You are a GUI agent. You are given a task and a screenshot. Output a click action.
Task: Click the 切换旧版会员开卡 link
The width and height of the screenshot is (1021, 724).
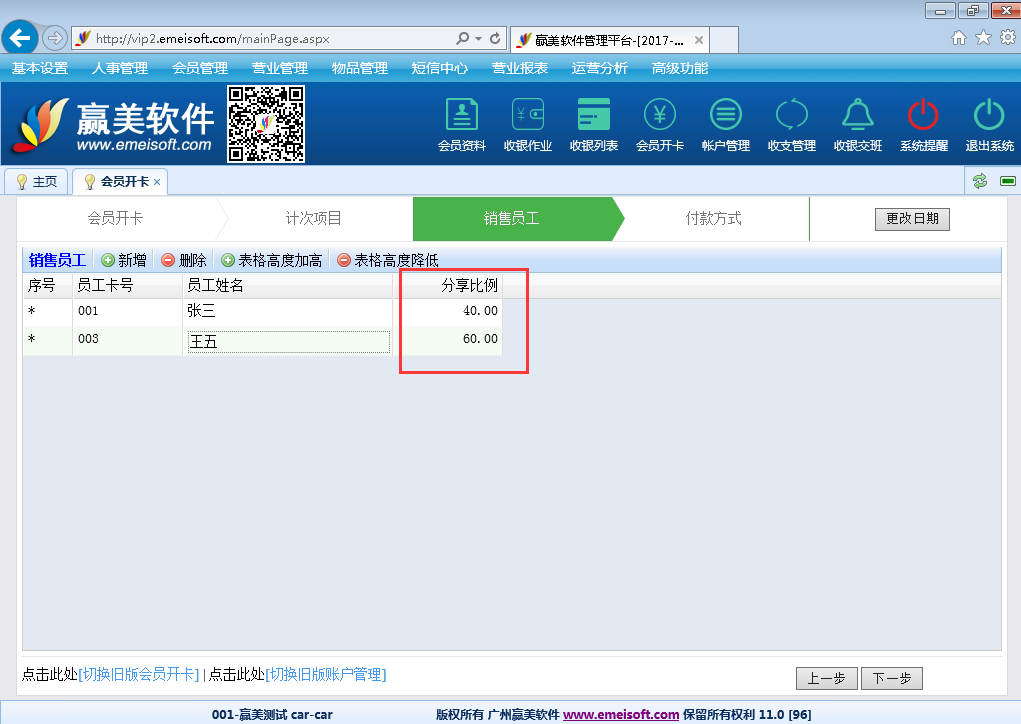click(x=138, y=675)
